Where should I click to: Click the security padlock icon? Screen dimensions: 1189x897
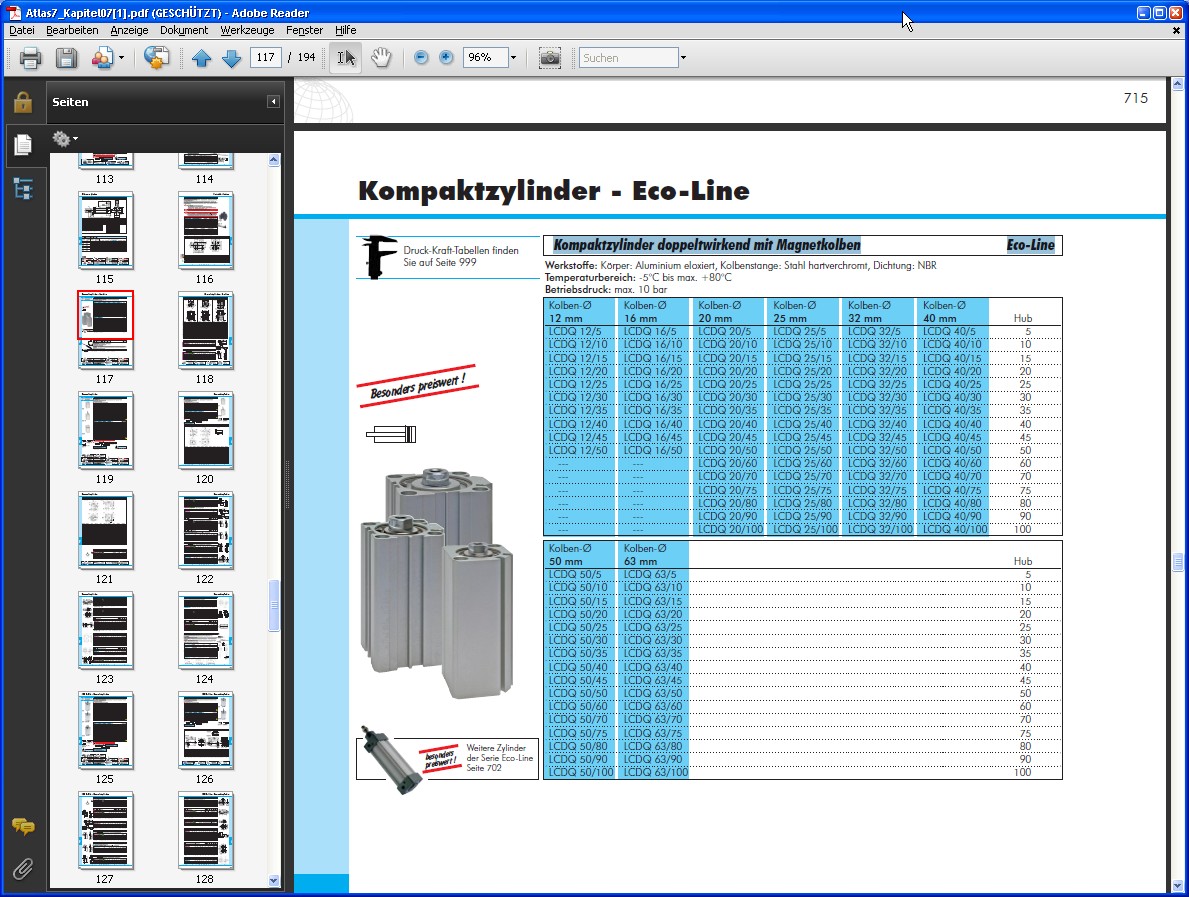tap(23, 102)
